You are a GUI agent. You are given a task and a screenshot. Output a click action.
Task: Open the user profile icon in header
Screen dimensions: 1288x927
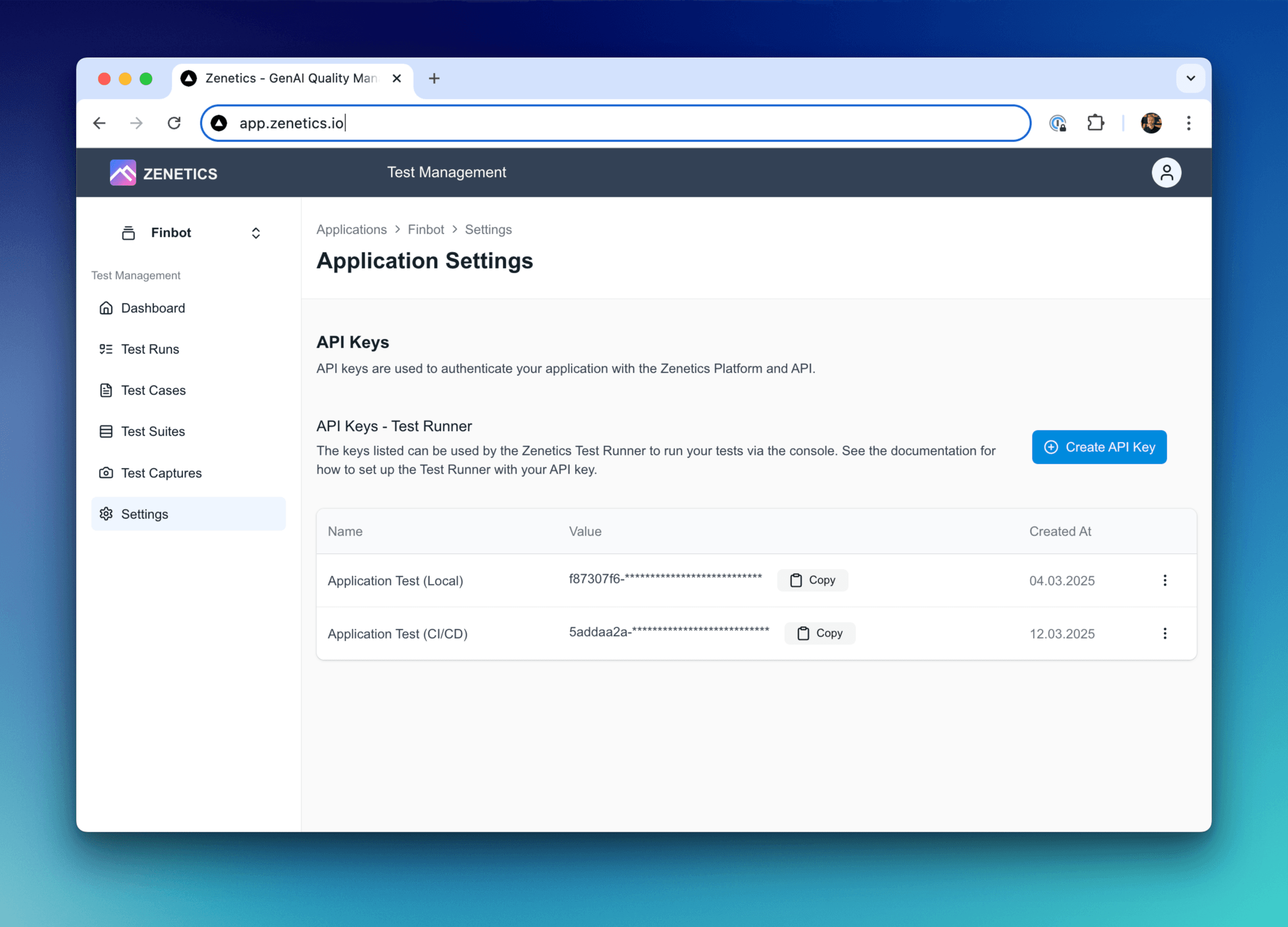pyautogui.click(x=1167, y=172)
